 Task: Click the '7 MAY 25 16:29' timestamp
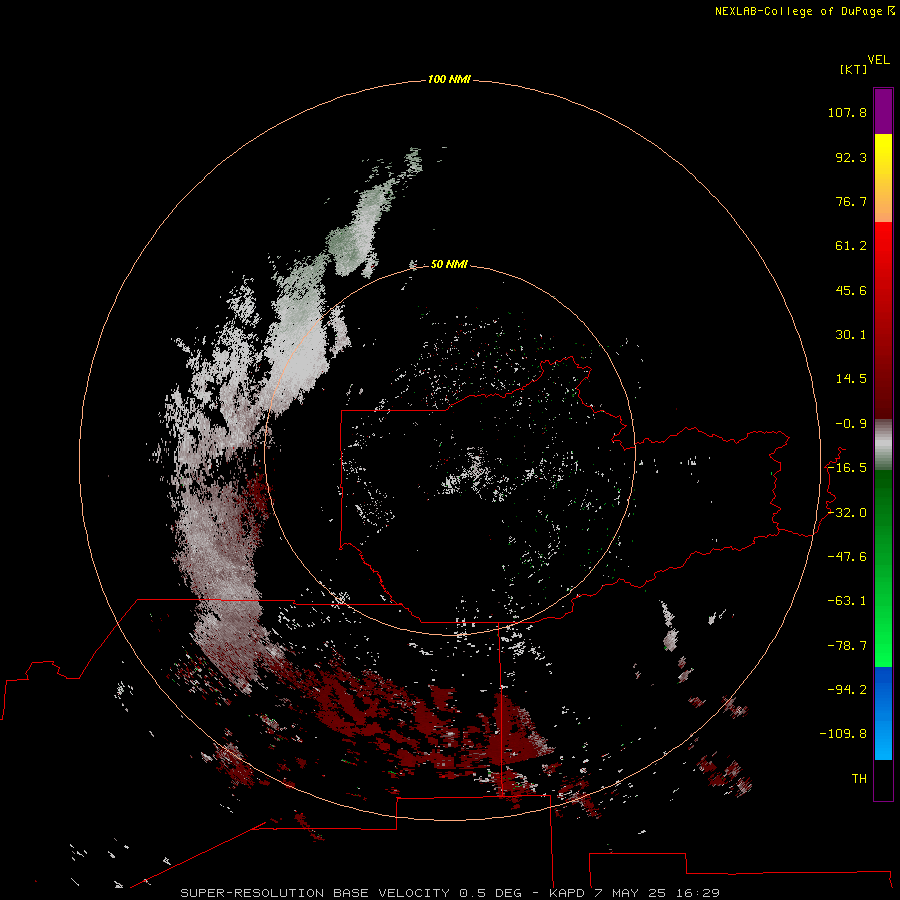657,893
